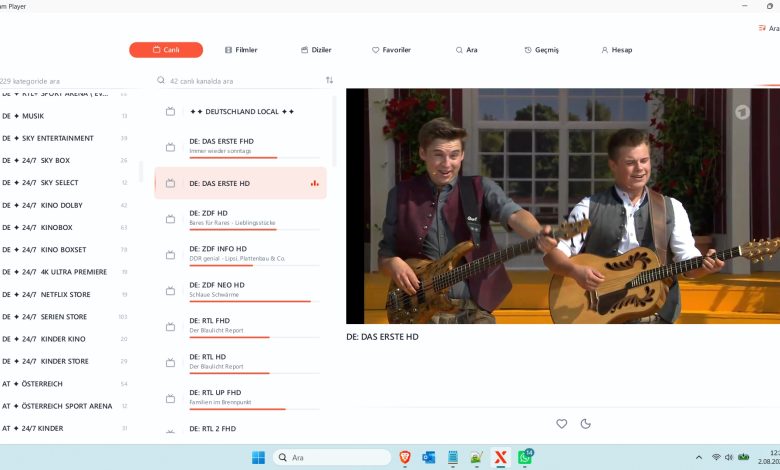
Task: Select the DE: RTL HD channel
Action: [x=240, y=363]
